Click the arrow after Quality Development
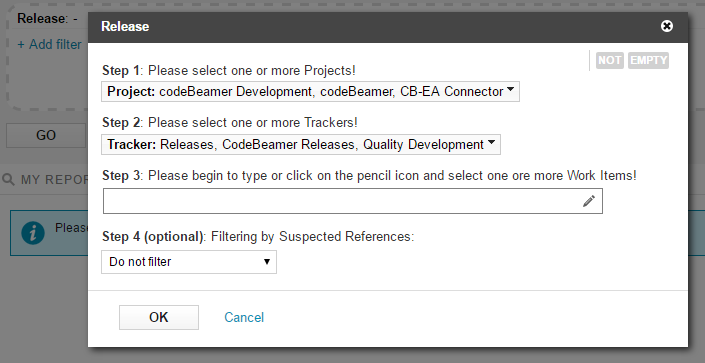 tap(491, 143)
